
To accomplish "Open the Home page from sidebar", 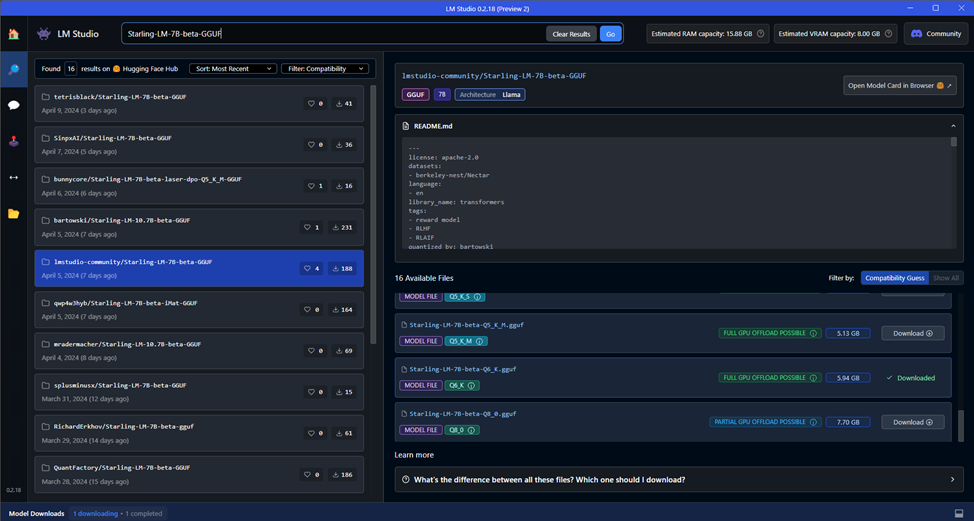I will (13, 34).
